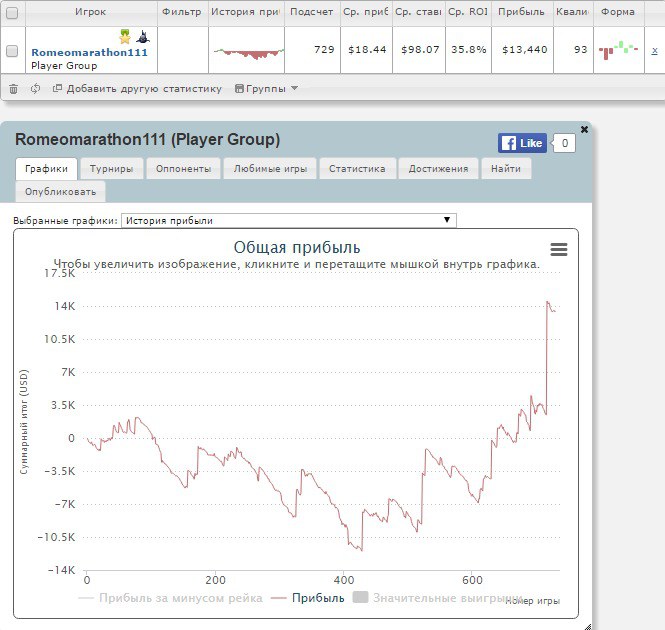
Task: Check the Romeomarathon111 row checkbox
Action: coord(12,50)
